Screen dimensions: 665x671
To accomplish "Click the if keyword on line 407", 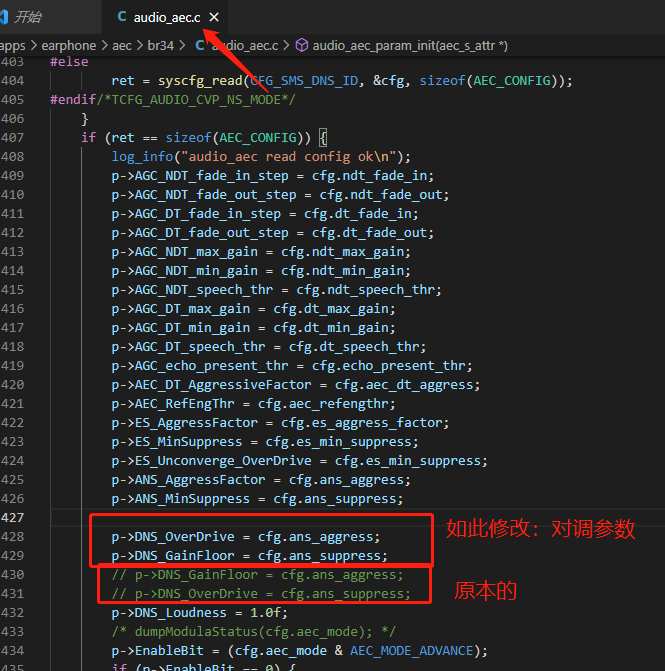I will click(x=89, y=138).
